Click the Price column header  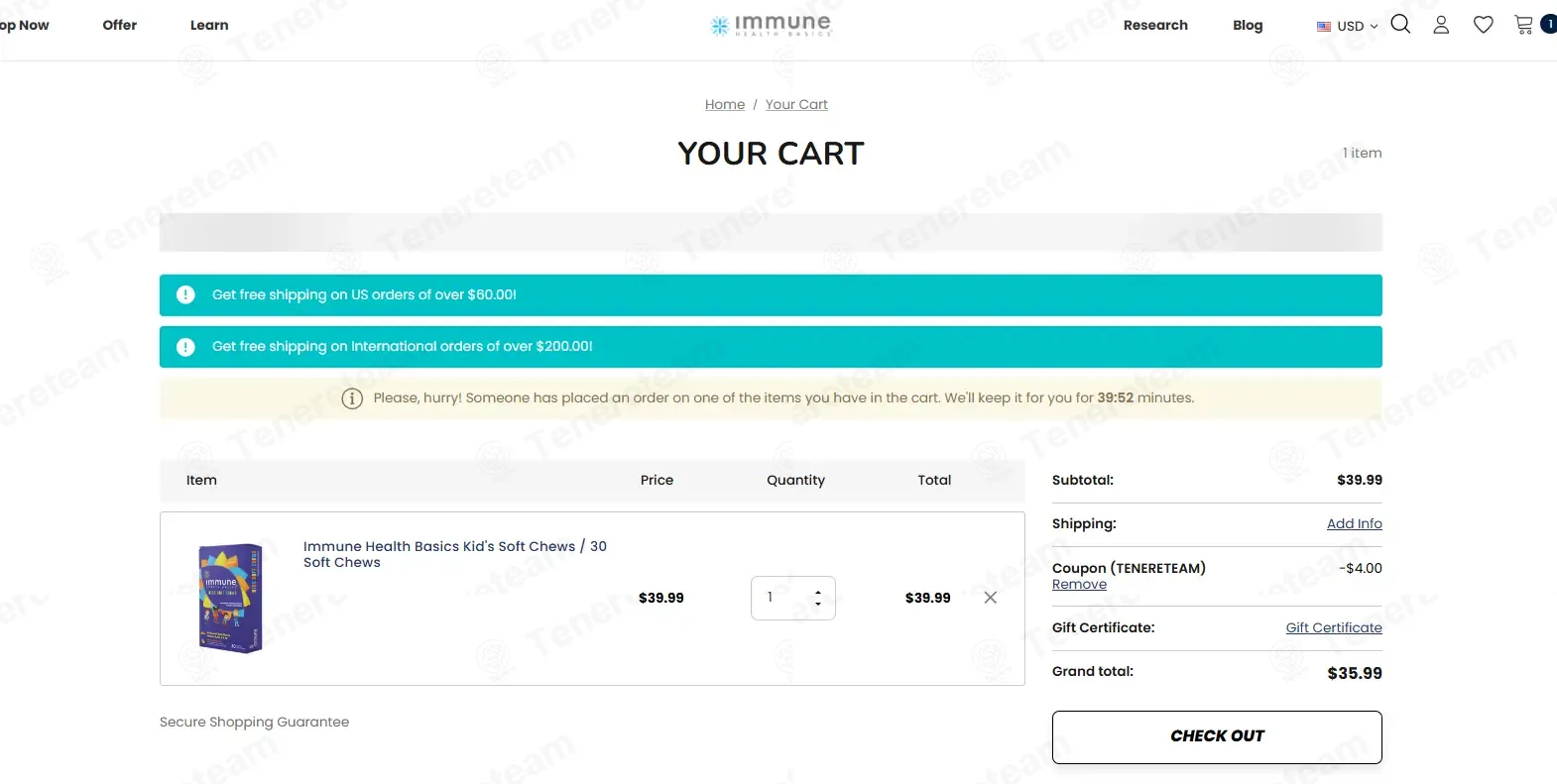(657, 480)
